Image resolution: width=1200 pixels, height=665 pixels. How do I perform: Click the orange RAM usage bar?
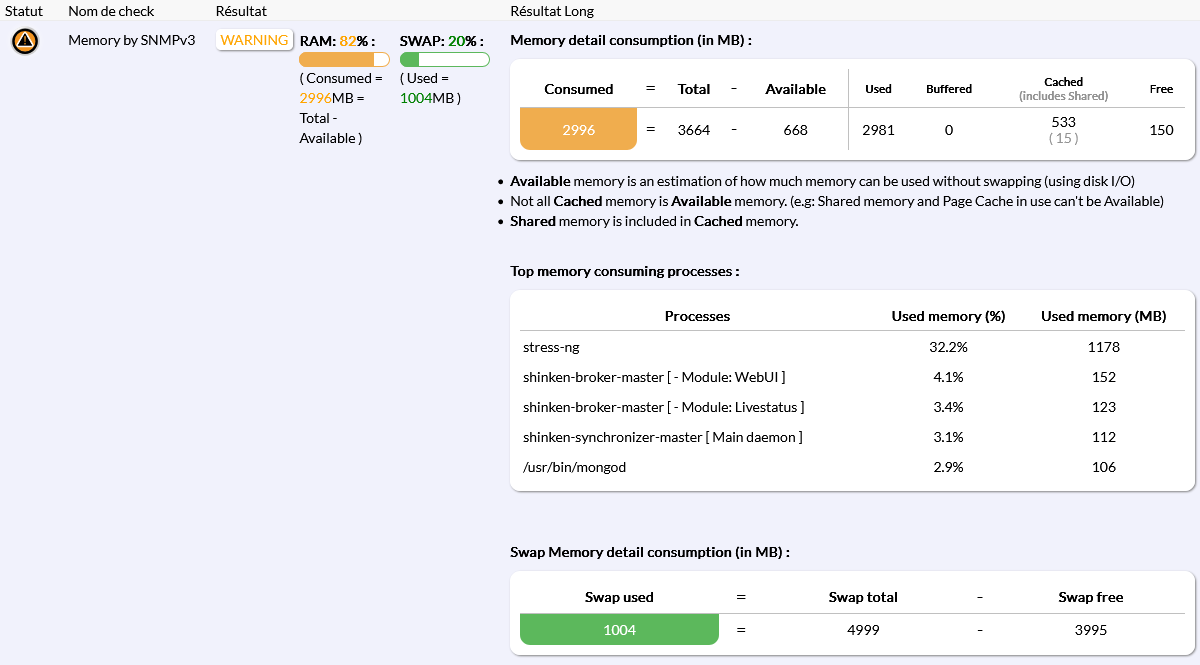(344, 60)
